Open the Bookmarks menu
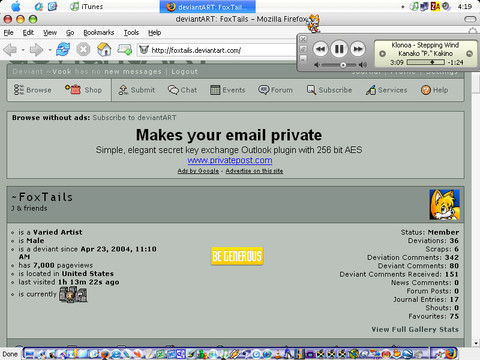The height and width of the screenshot is (360, 480). point(99,32)
